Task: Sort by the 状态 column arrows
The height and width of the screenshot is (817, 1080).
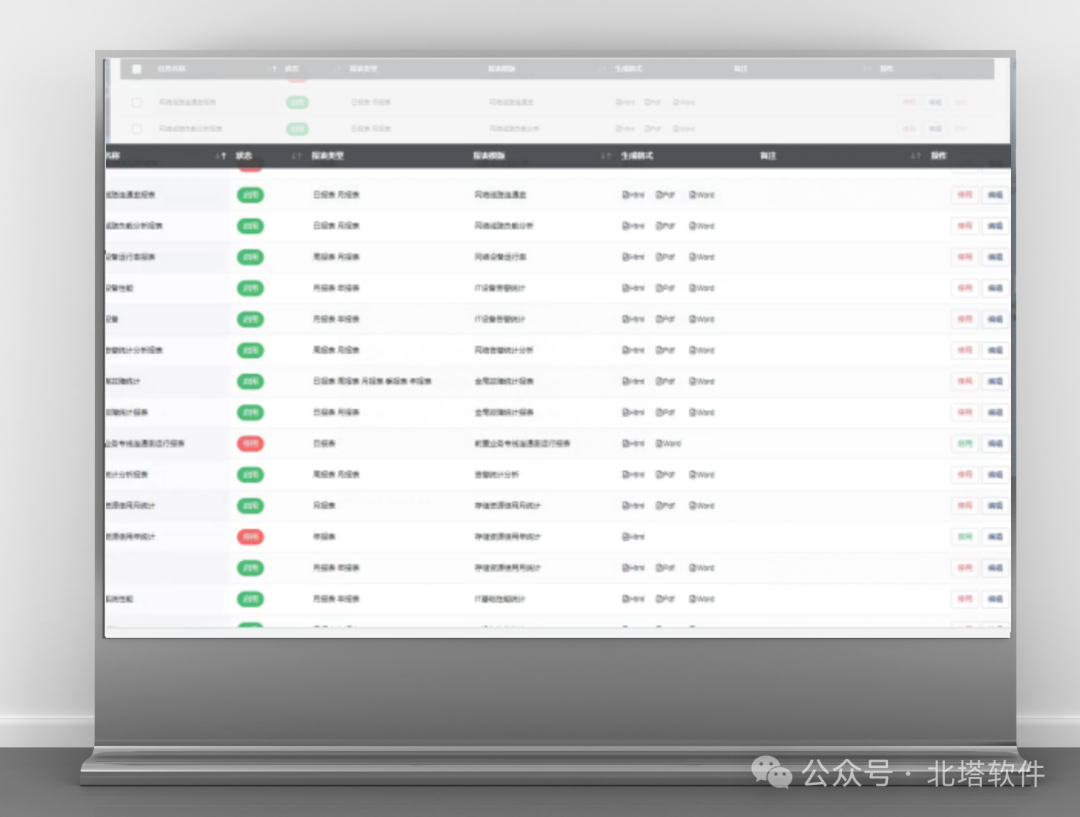Action: pos(296,156)
